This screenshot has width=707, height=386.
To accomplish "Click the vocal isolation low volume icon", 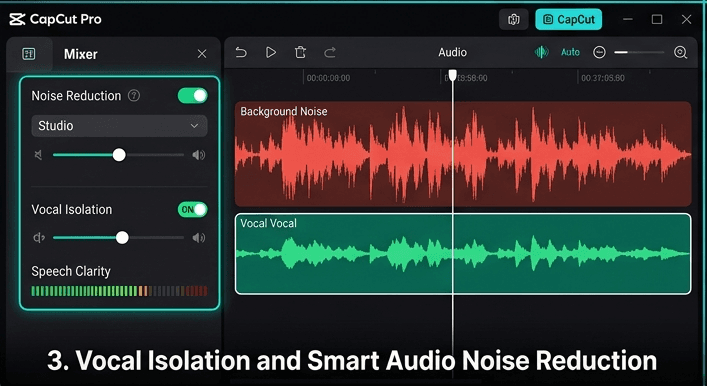I will pos(39,238).
